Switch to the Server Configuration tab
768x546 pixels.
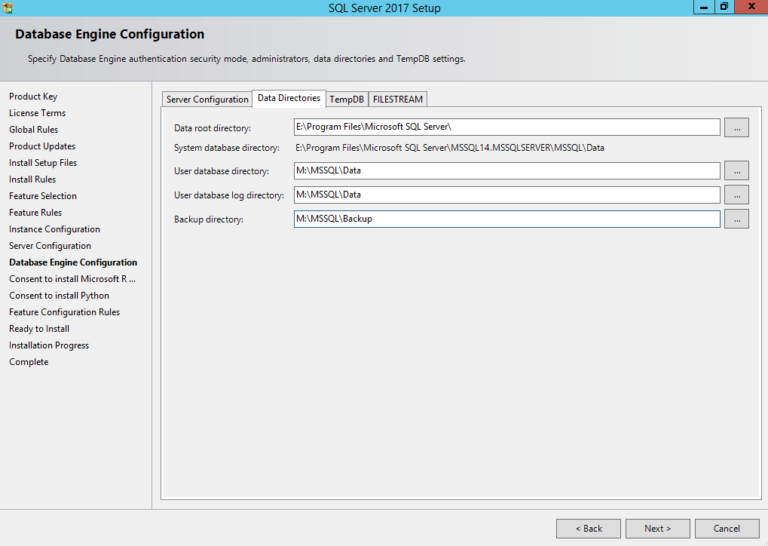207,99
